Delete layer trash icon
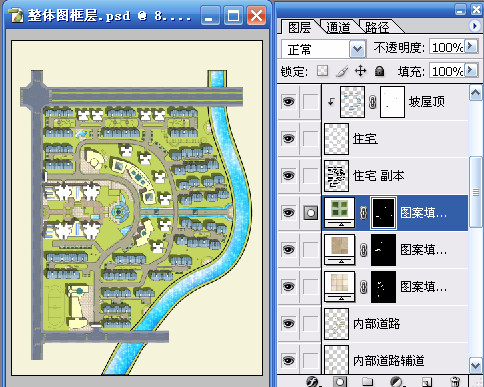 (x=455, y=381)
